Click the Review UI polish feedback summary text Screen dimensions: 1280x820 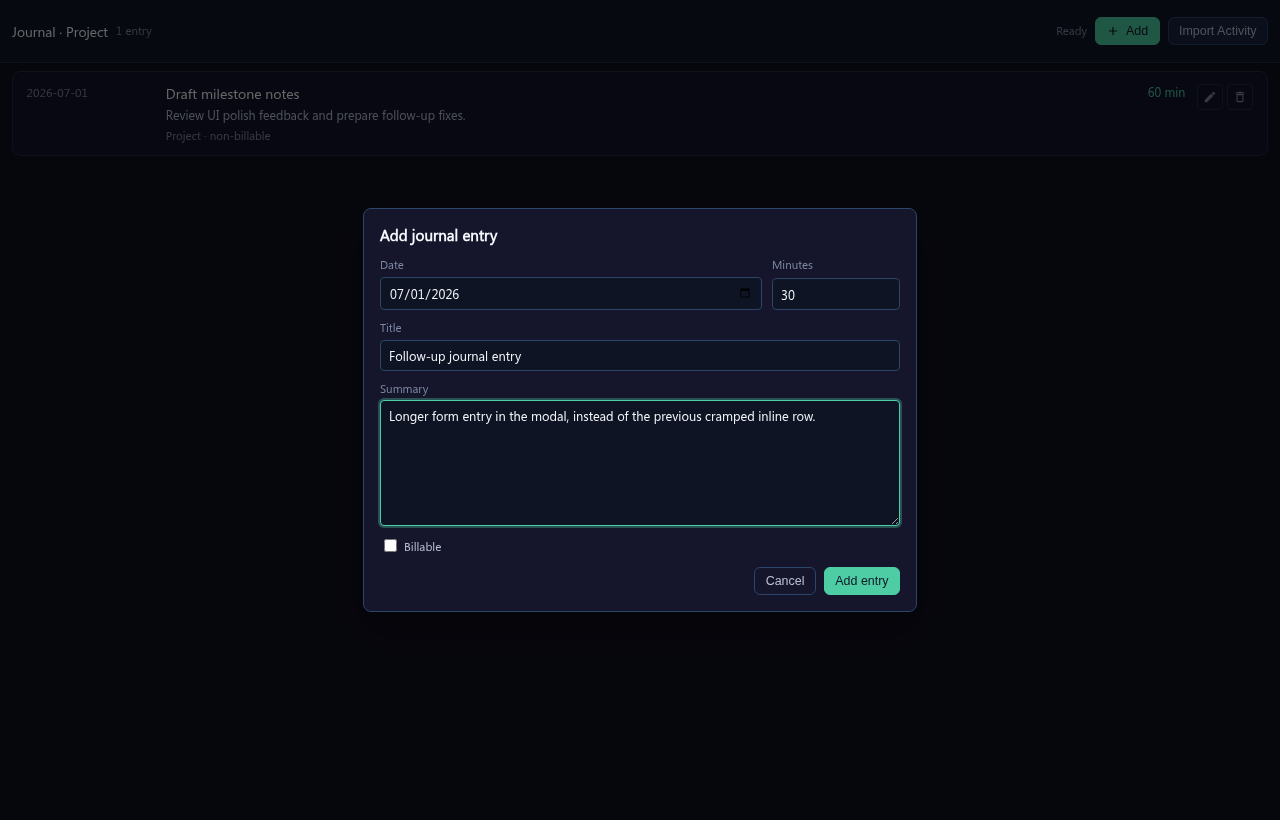(316, 115)
